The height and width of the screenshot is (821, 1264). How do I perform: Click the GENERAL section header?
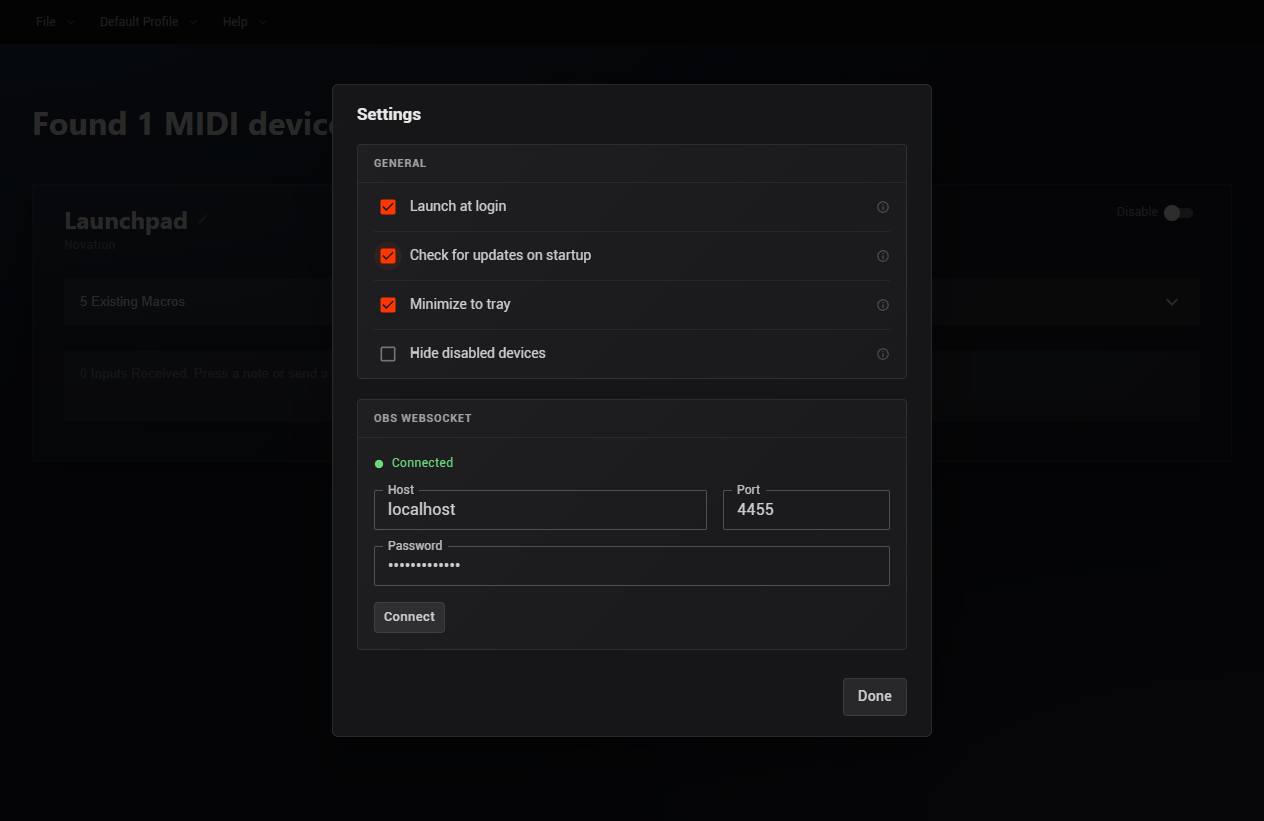[x=400, y=163]
